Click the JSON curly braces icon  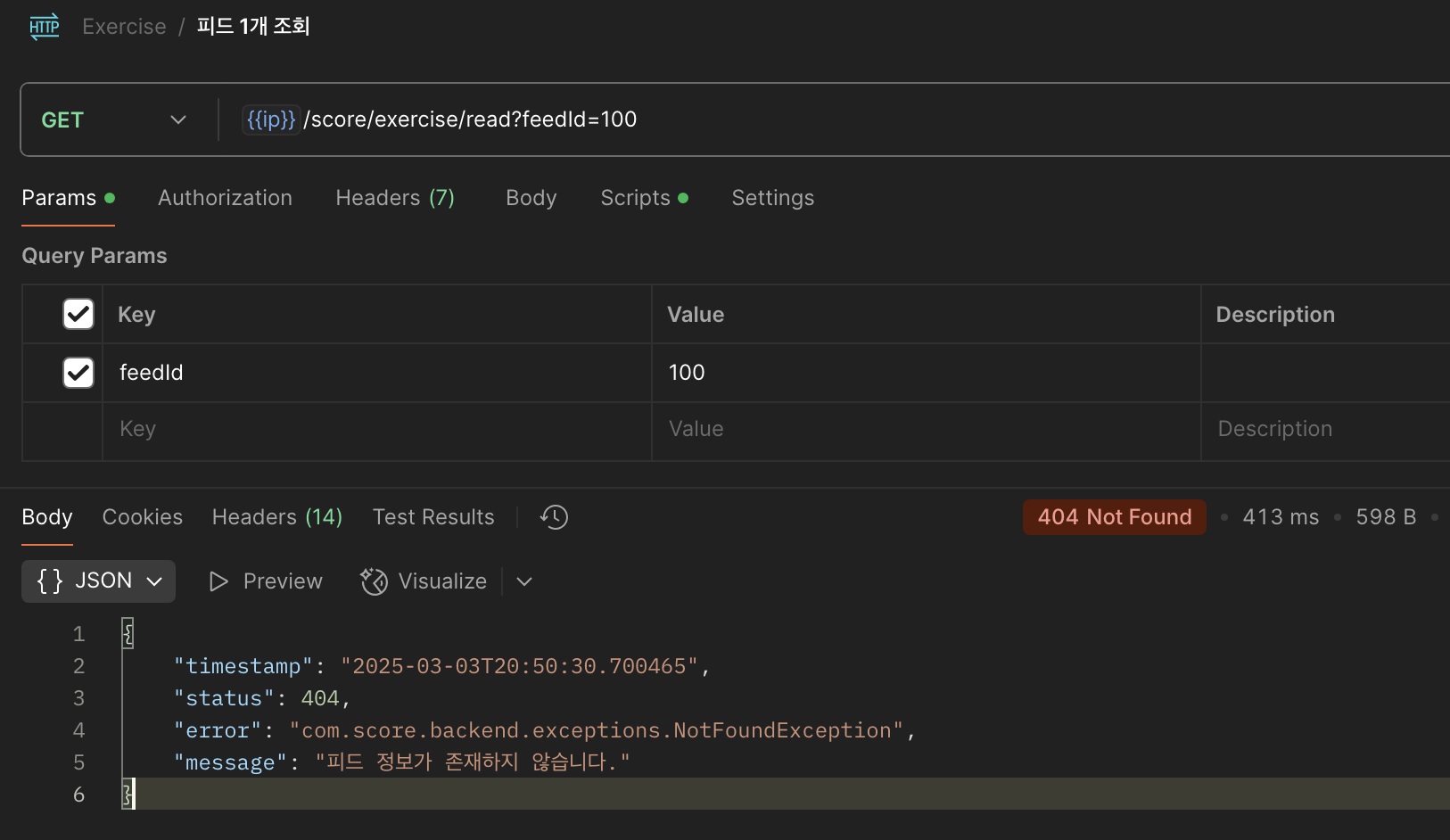pos(50,581)
